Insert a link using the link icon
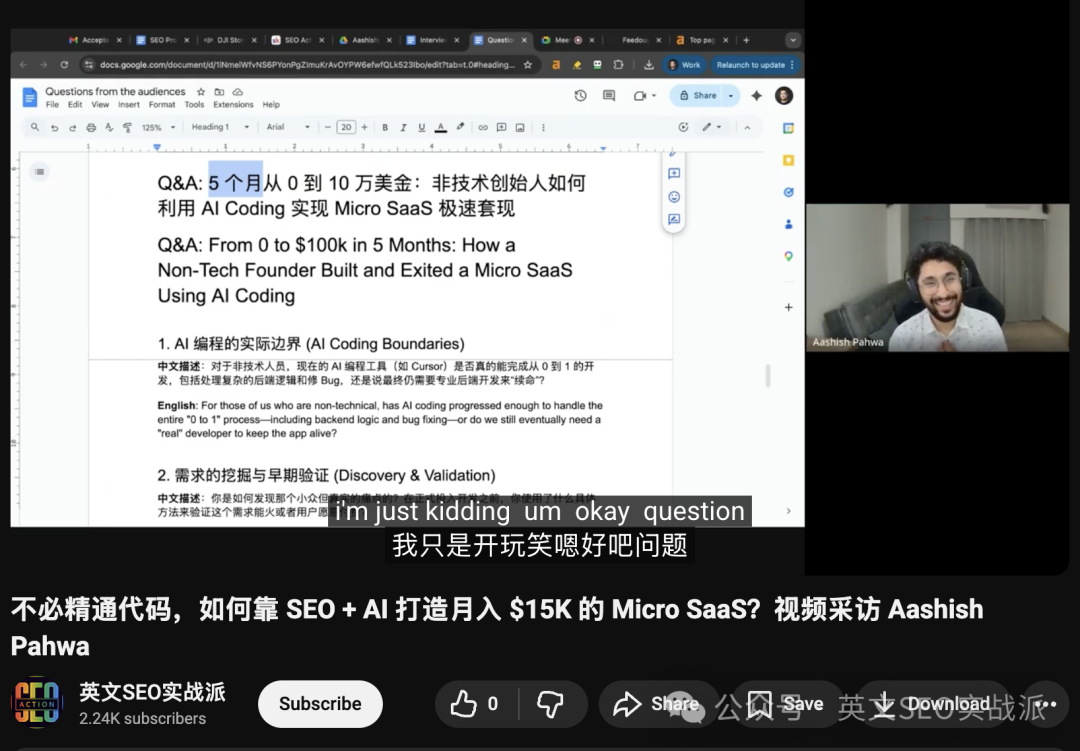The image size is (1080, 751). (x=483, y=127)
